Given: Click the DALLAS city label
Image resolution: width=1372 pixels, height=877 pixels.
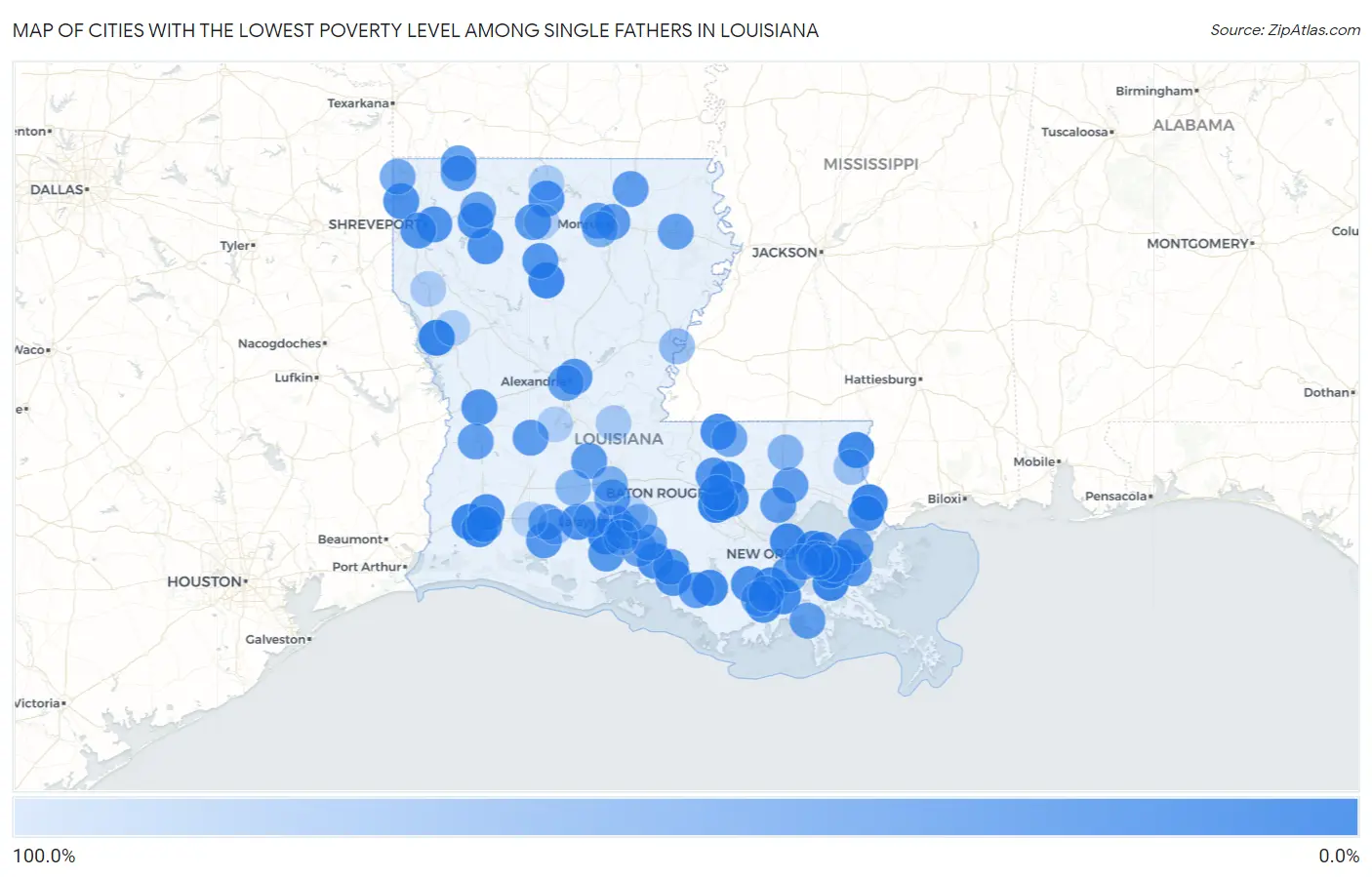Looking at the screenshot, I should [x=58, y=189].
